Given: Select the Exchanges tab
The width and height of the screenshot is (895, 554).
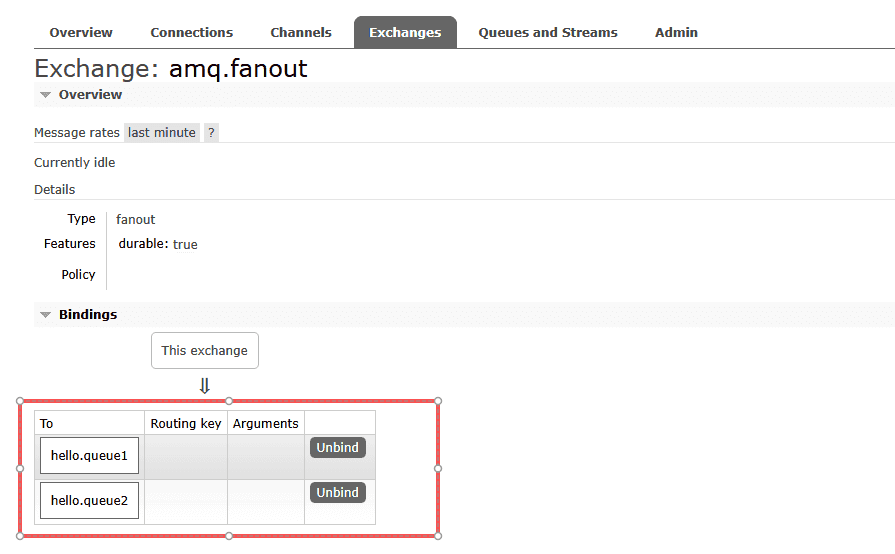Looking at the screenshot, I should pyautogui.click(x=405, y=33).
